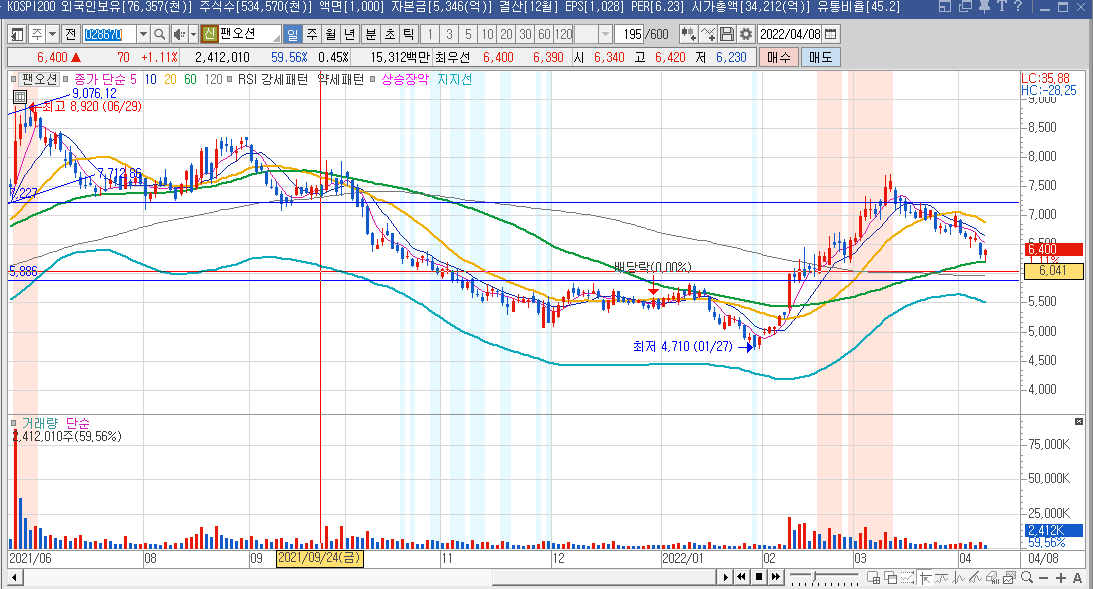Select the 월 (monthly) period toggle
The height and width of the screenshot is (589, 1093).
pyautogui.click(x=330, y=34)
